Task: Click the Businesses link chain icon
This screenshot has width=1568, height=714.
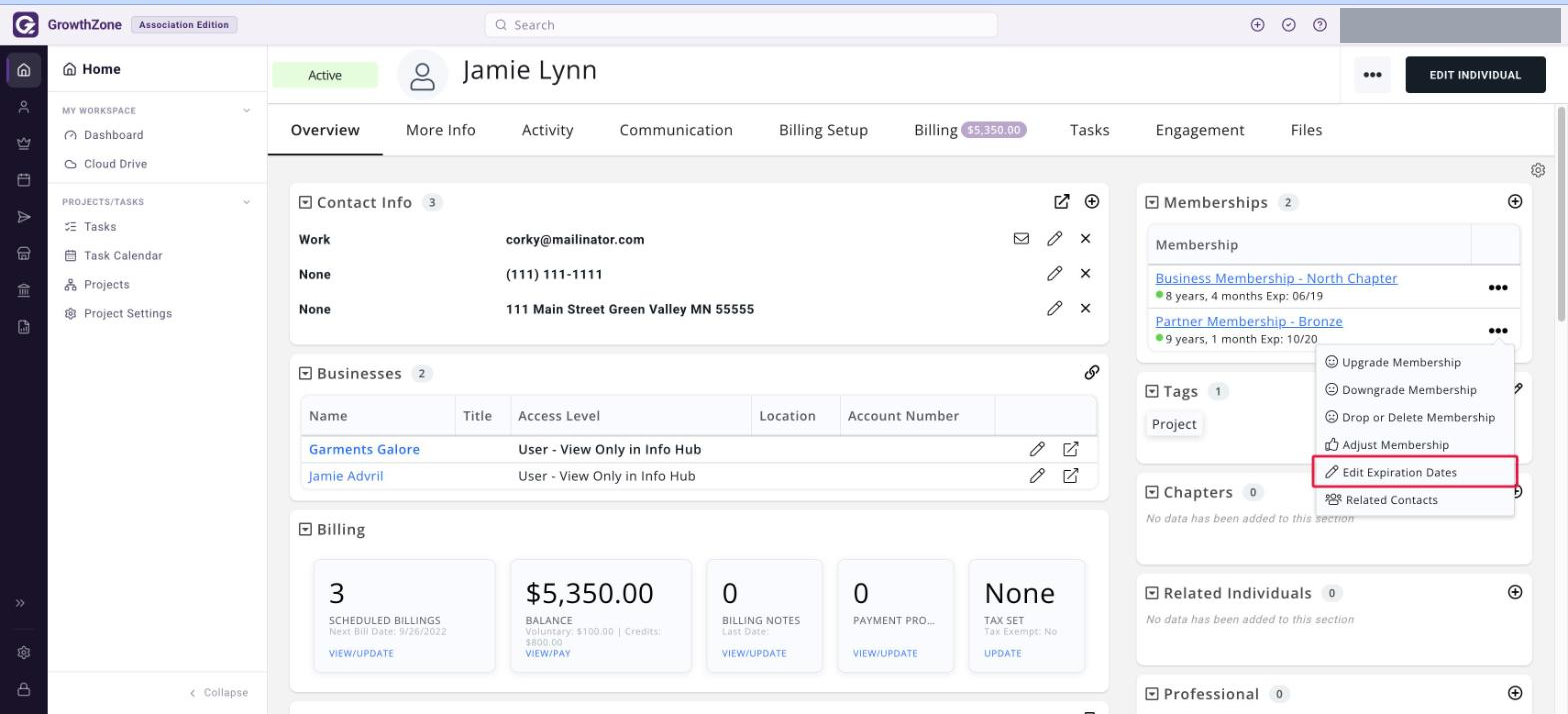Action: coord(1092,373)
